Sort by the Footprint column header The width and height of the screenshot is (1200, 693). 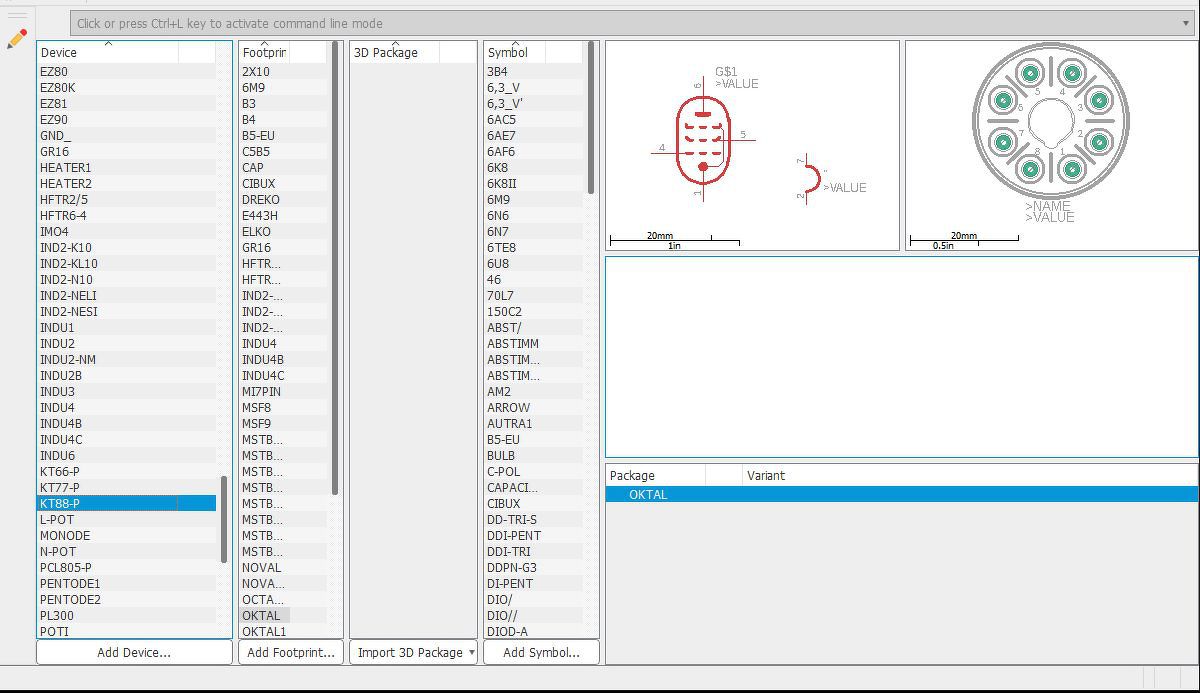(x=264, y=52)
